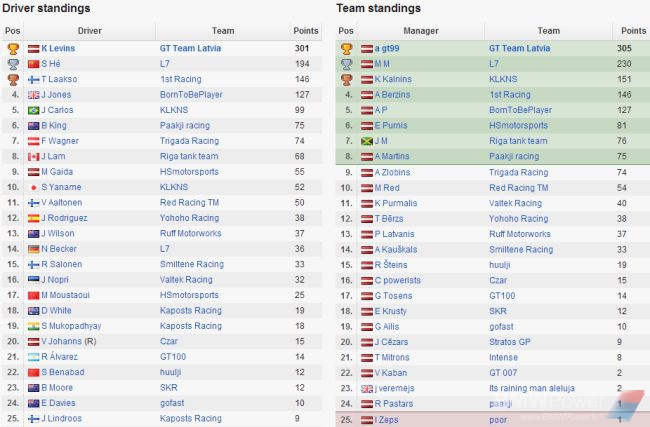This screenshot has width=650, height=427.
Task: Click the silver trophy beside S Hé
Action: (13, 64)
